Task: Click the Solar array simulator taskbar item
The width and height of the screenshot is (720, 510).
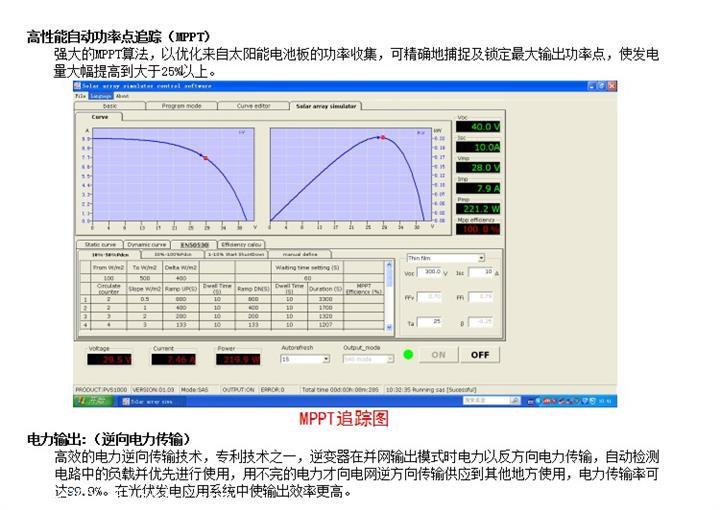Action: click(x=149, y=401)
